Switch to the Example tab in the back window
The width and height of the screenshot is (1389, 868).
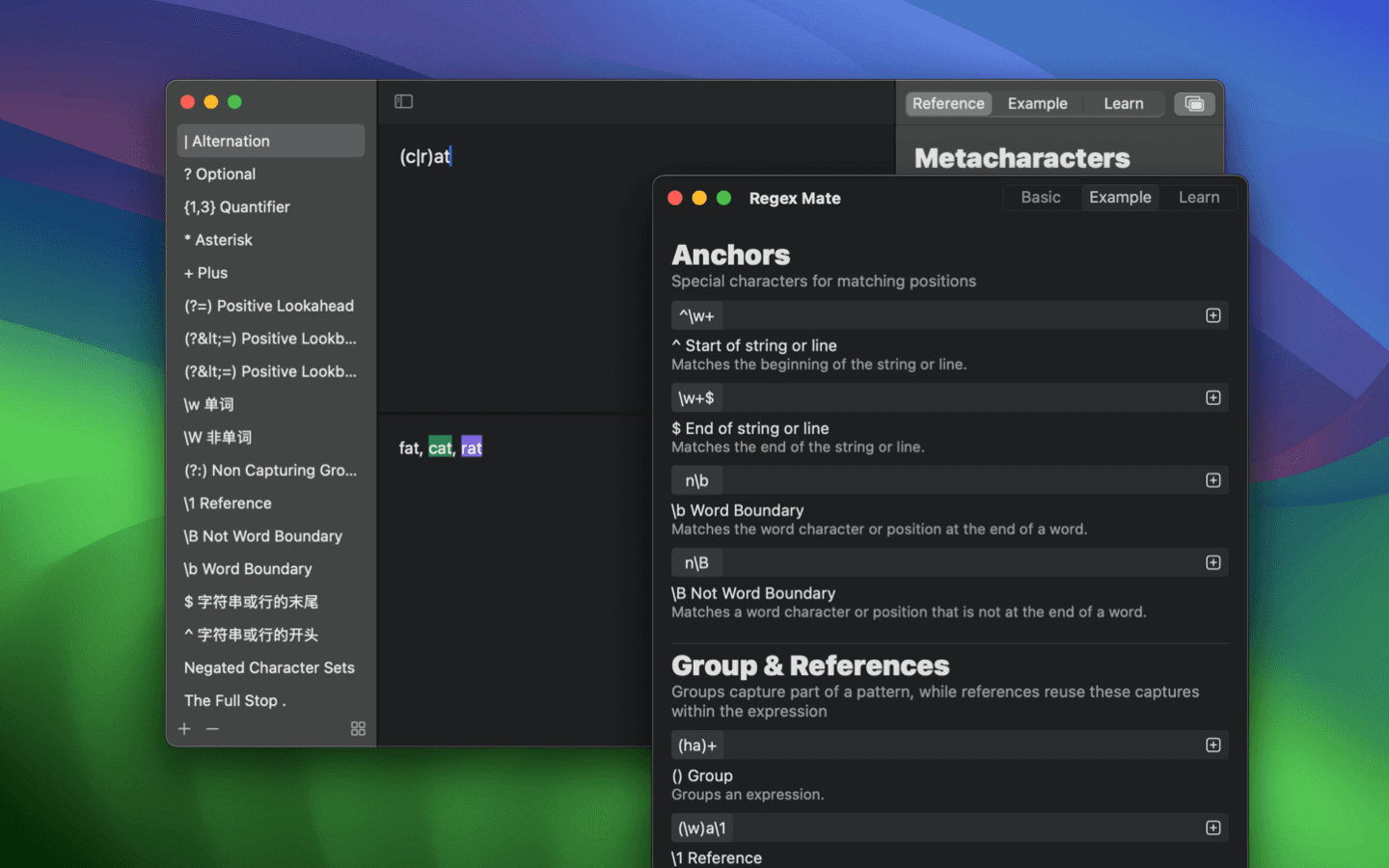coord(1037,103)
